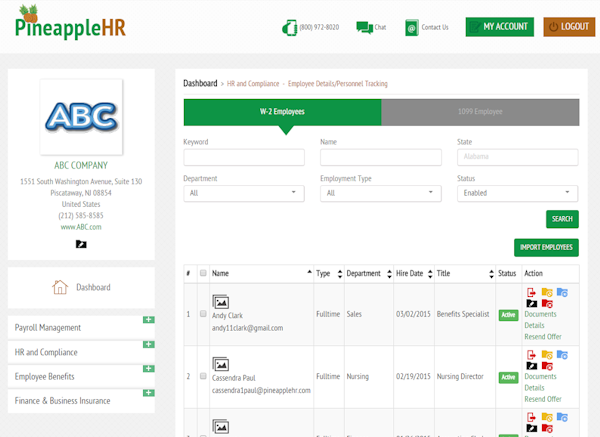Click the red exit-arrow icon in the third employee row
The height and width of the screenshot is (437, 600).
pyautogui.click(x=531, y=417)
